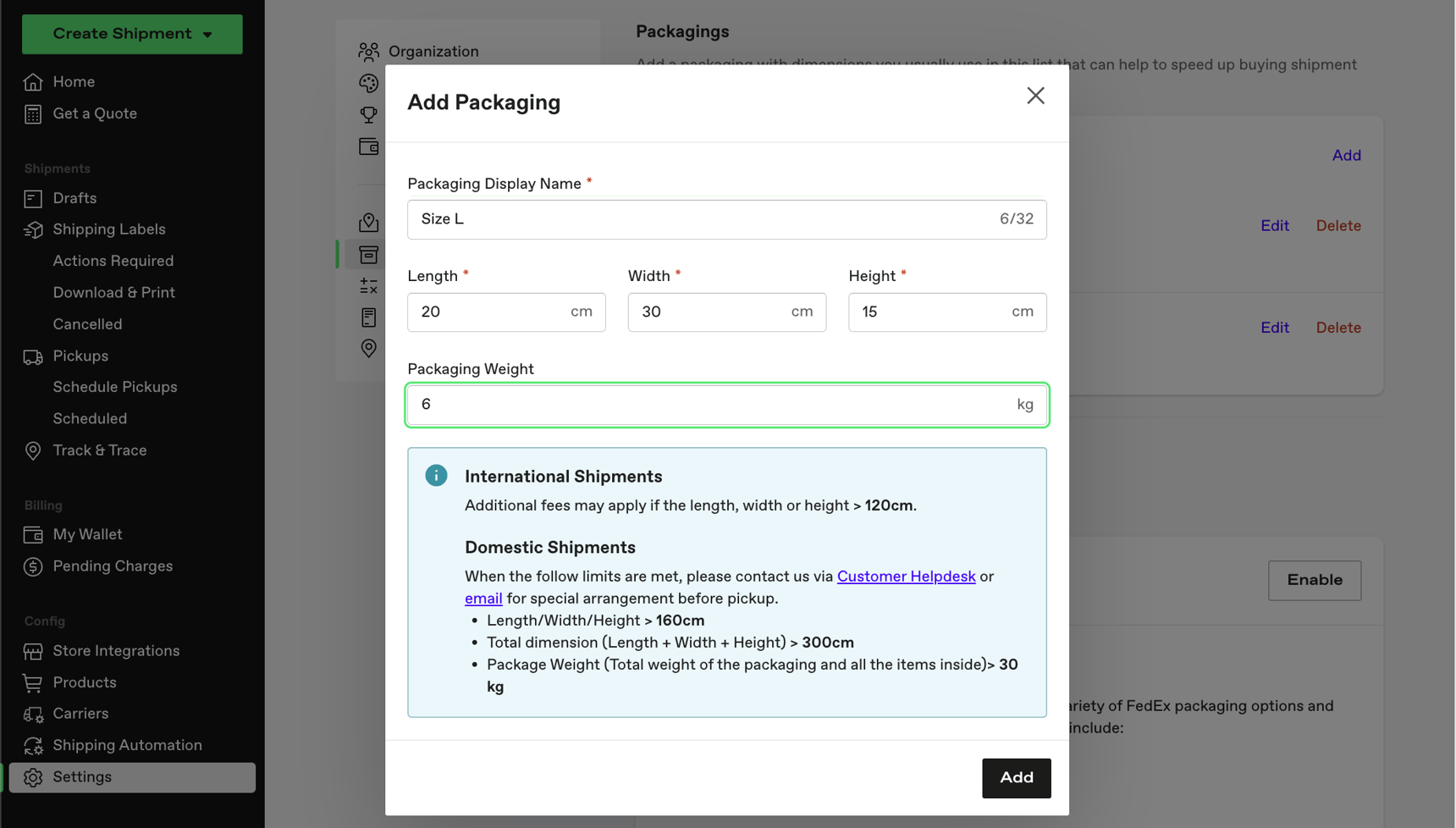Click the address map pin icon
The image size is (1456, 828).
click(368, 223)
